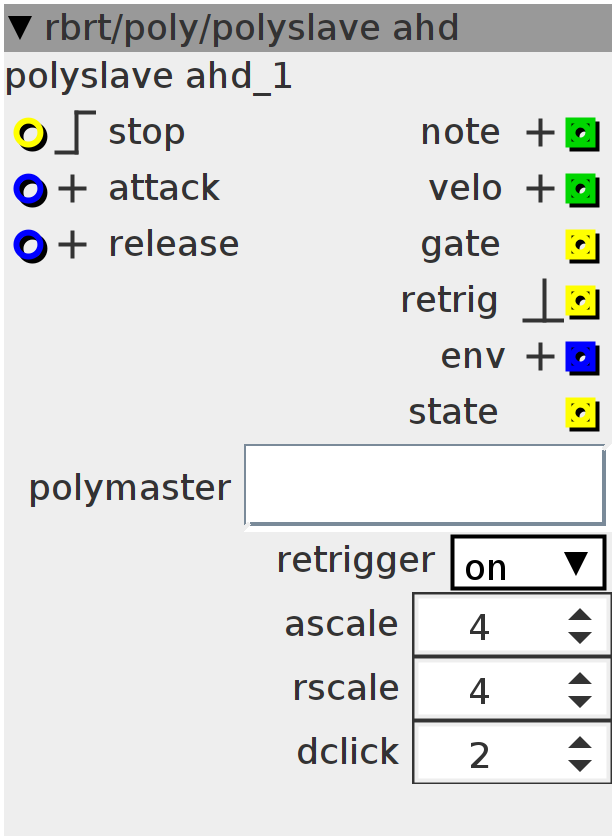Increase the ascale value with up arrow
The height and width of the screenshot is (840, 616).
[x=580, y=614]
